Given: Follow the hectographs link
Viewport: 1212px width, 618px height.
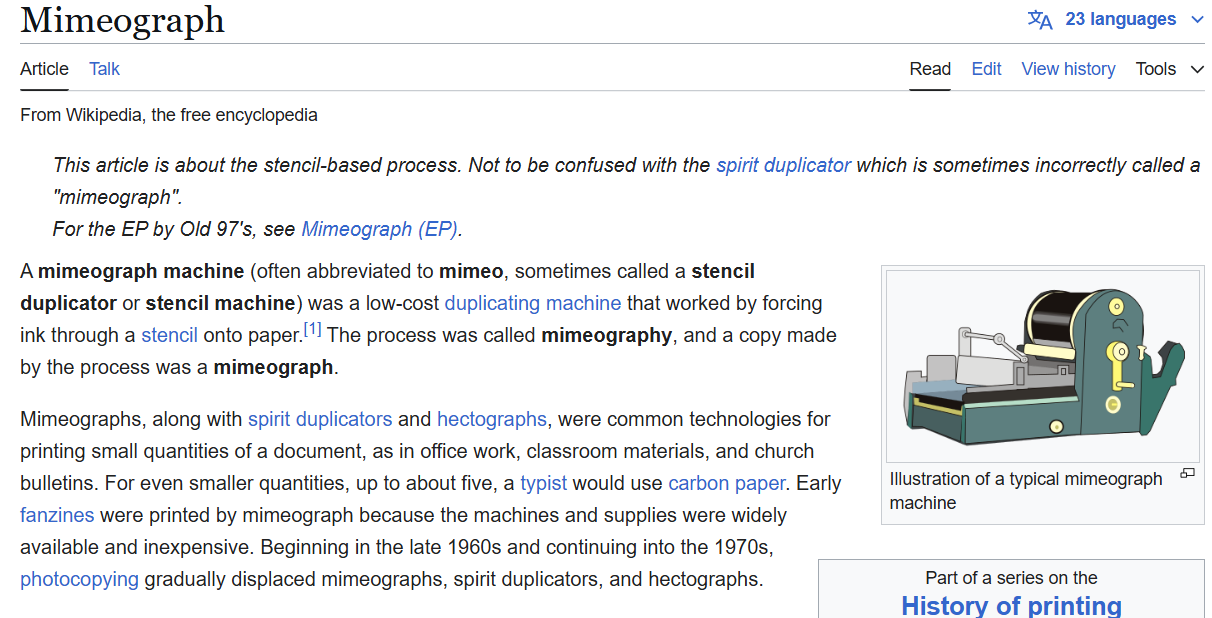Looking at the screenshot, I should coord(492,419).
